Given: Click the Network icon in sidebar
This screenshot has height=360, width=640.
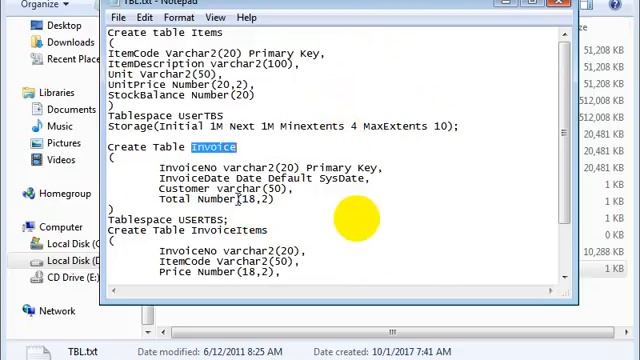Looking at the screenshot, I should pyautogui.click(x=29, y=311).
